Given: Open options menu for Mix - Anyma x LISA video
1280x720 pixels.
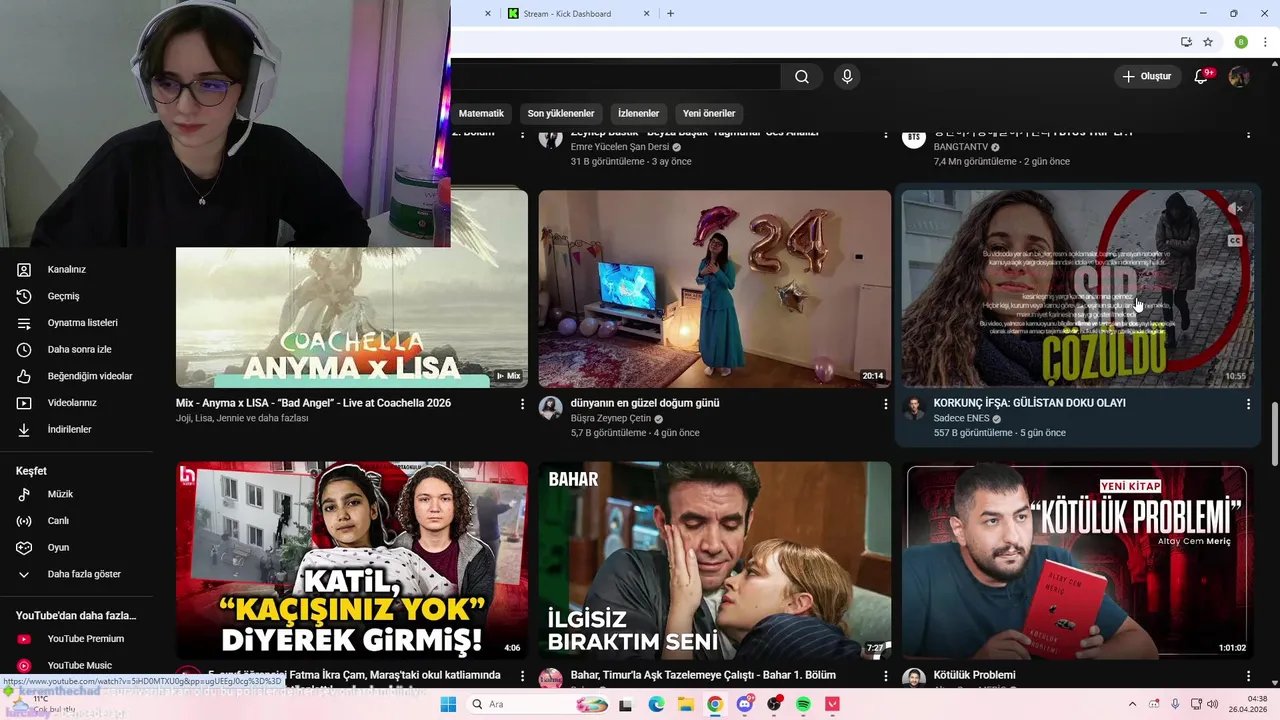Looking at the screenshot, I should point(522,404).
